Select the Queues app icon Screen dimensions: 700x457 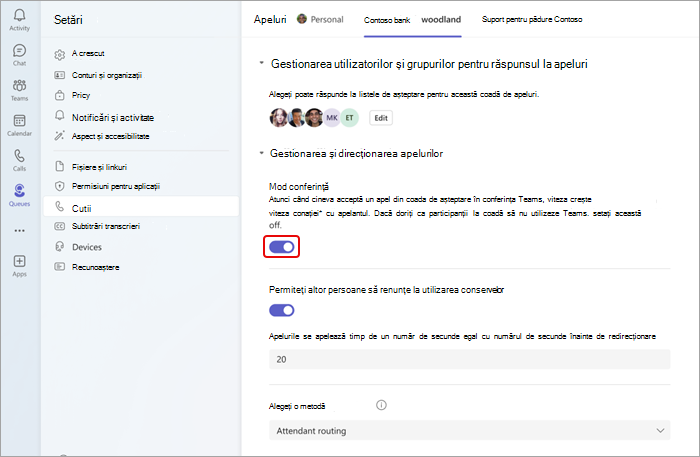pos(20,191)
